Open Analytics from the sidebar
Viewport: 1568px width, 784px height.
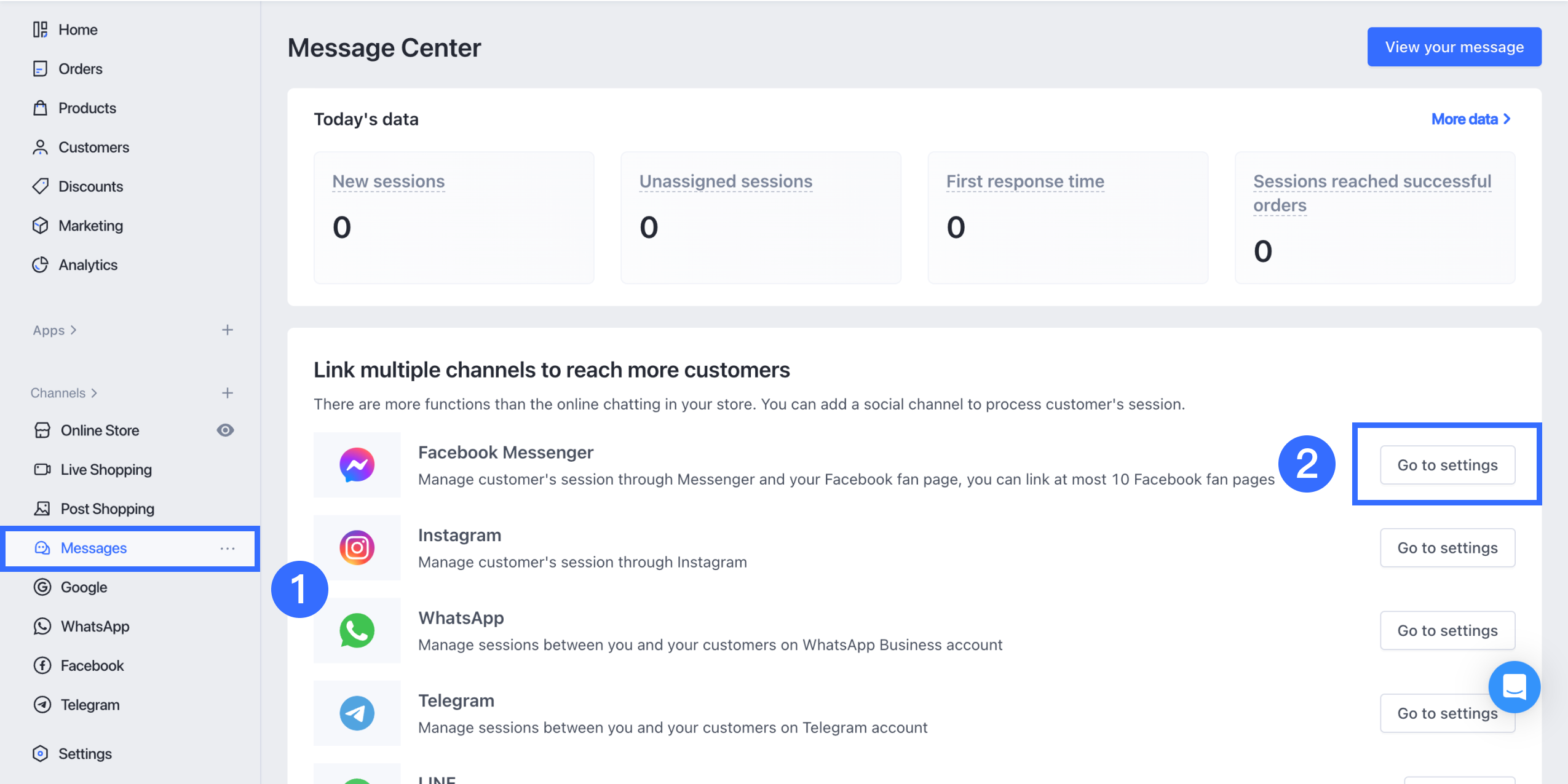[87, 265]
